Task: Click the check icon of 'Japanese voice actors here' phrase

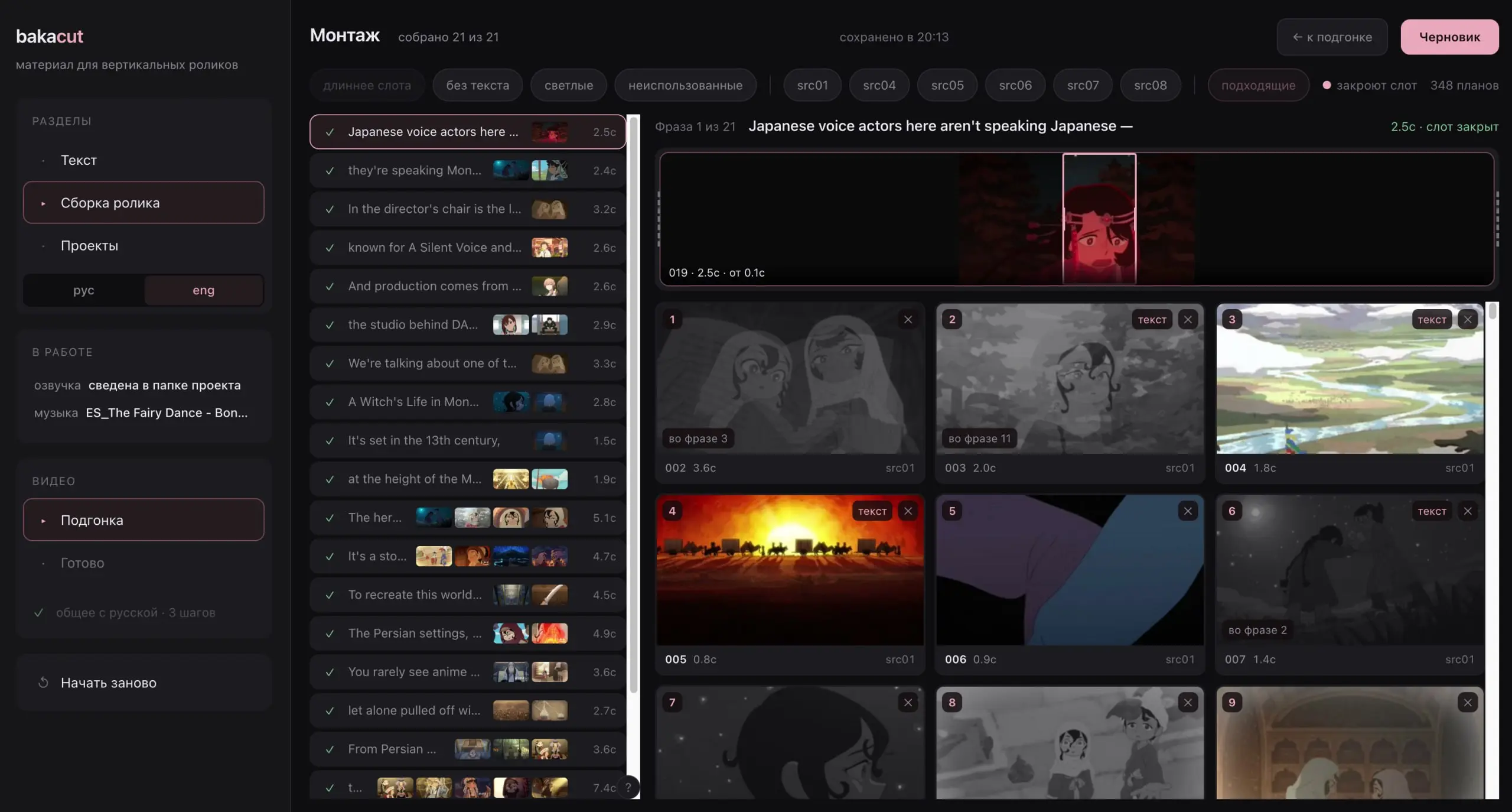Action: 330,132
